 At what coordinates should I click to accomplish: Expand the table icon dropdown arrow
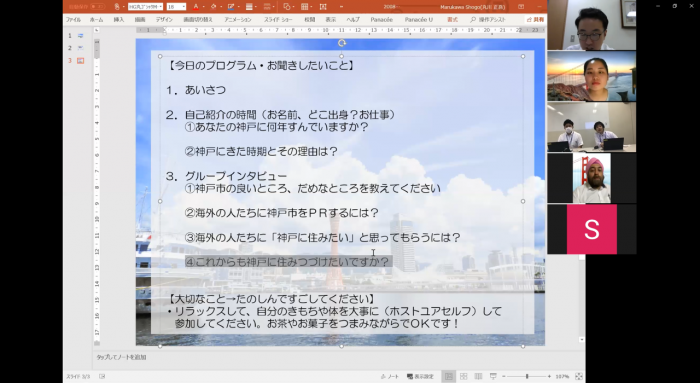pos(312,7)
